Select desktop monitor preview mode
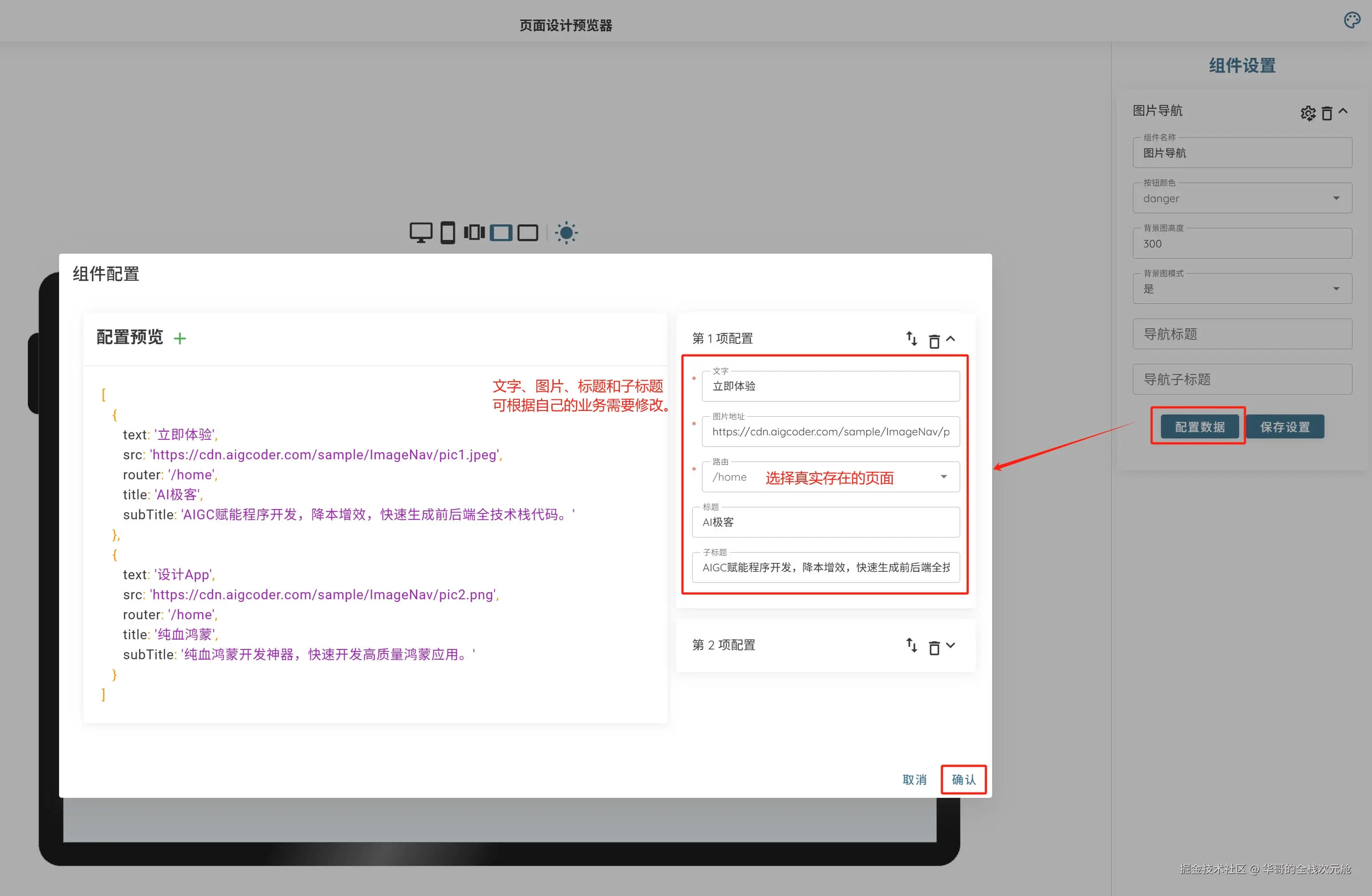1372x896 pixels. [x=421, y=233]
